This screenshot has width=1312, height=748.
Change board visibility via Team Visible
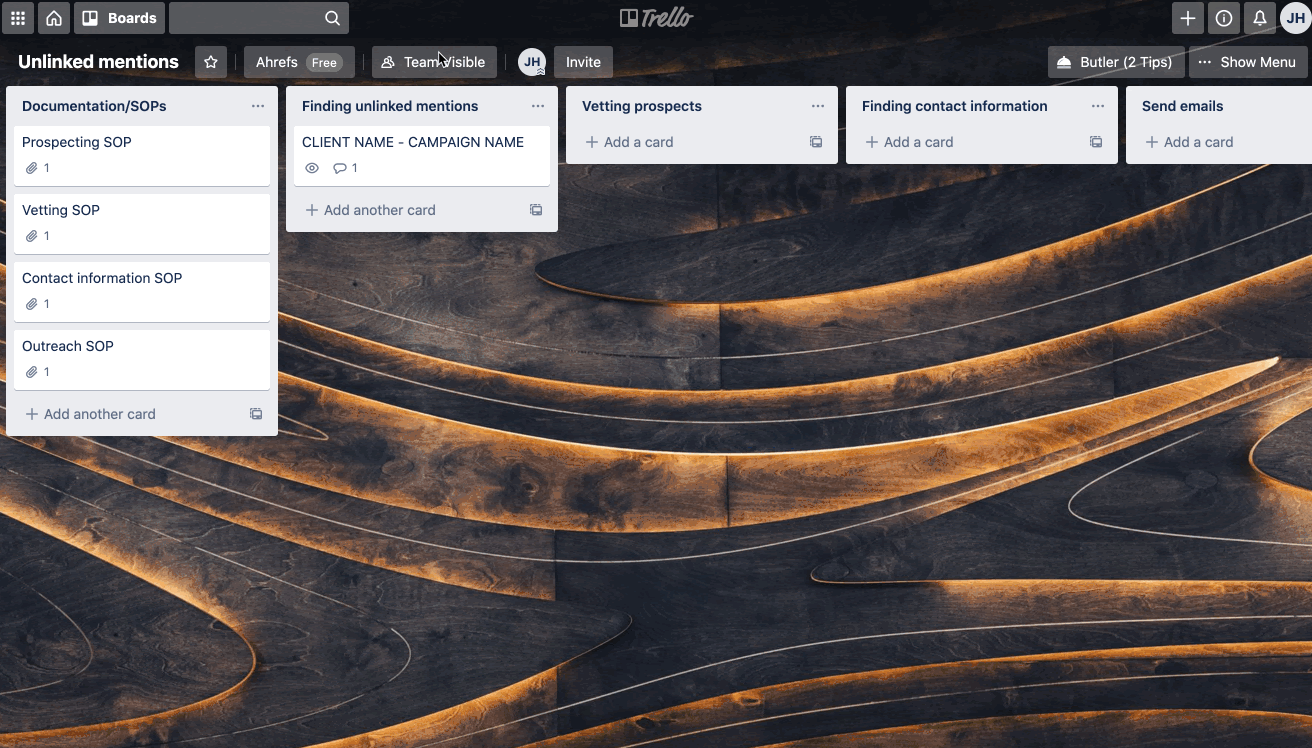tap(434, 61)
